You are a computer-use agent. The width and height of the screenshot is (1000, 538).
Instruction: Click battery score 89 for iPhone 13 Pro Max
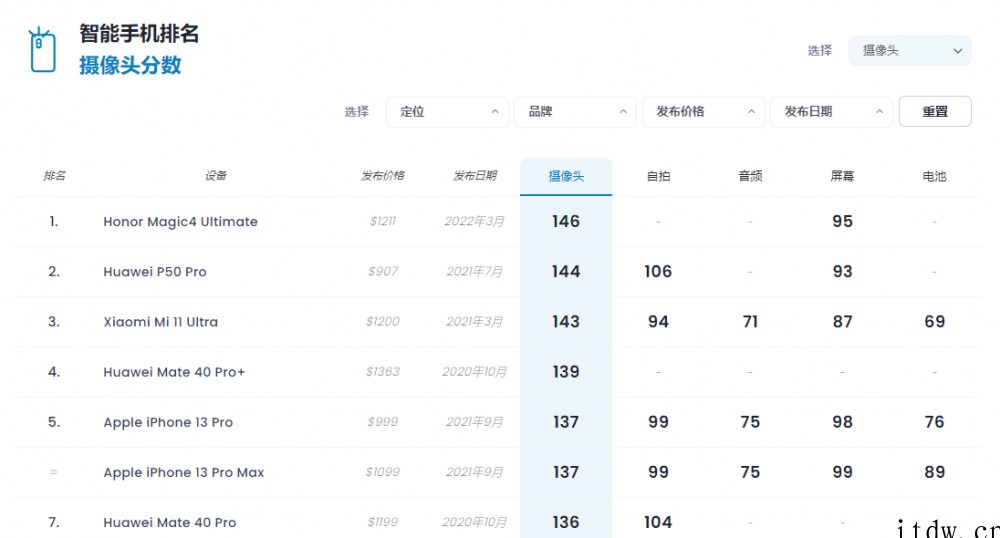[x=934, y=472]
